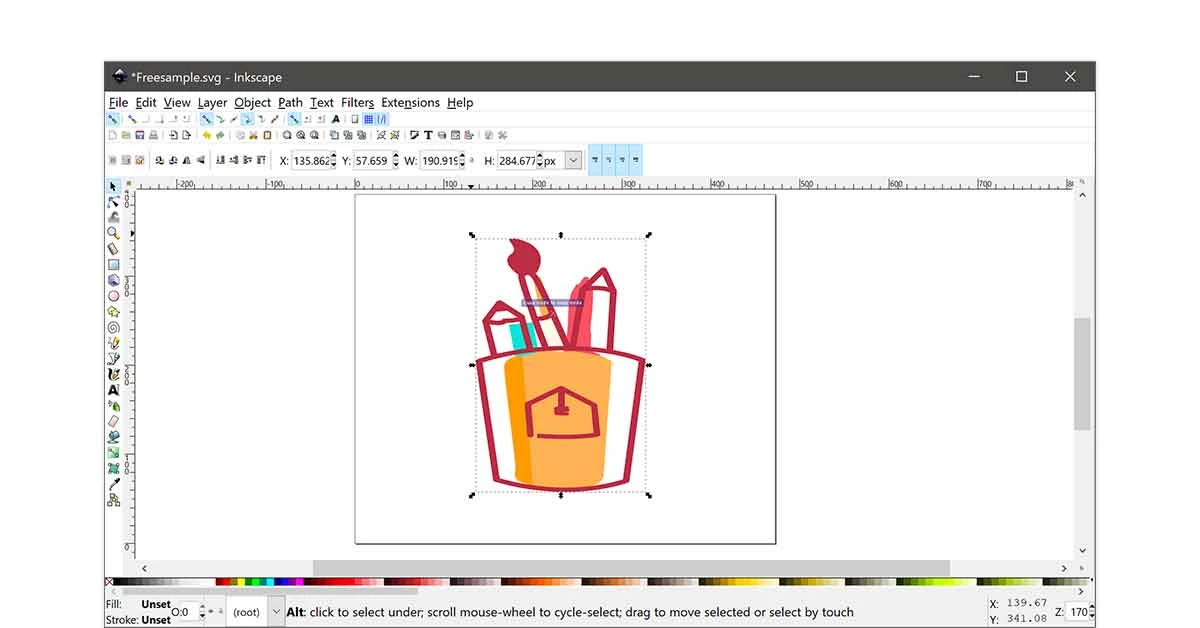The width and height of the screenshot is (1200, 628).
Task: Toggle scale stroke width when scaling objects
Action: 596,159
